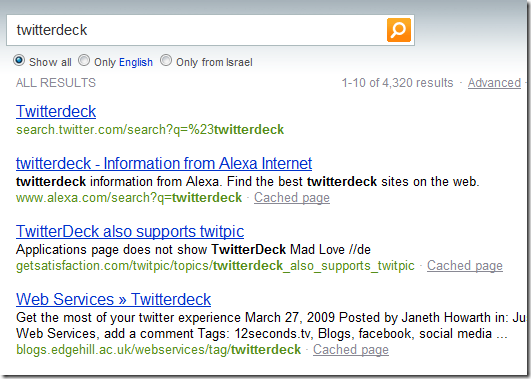Open the Advanced search link
The height and width of the screenshot is (379, 531).
(494, 83)
